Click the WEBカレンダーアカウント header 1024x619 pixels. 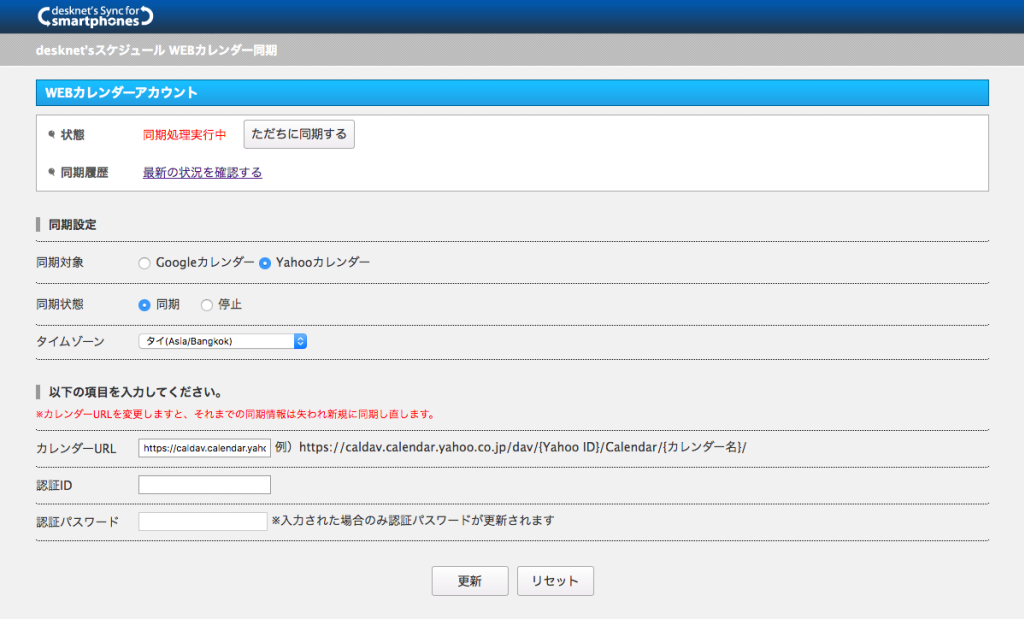[512, 93]
